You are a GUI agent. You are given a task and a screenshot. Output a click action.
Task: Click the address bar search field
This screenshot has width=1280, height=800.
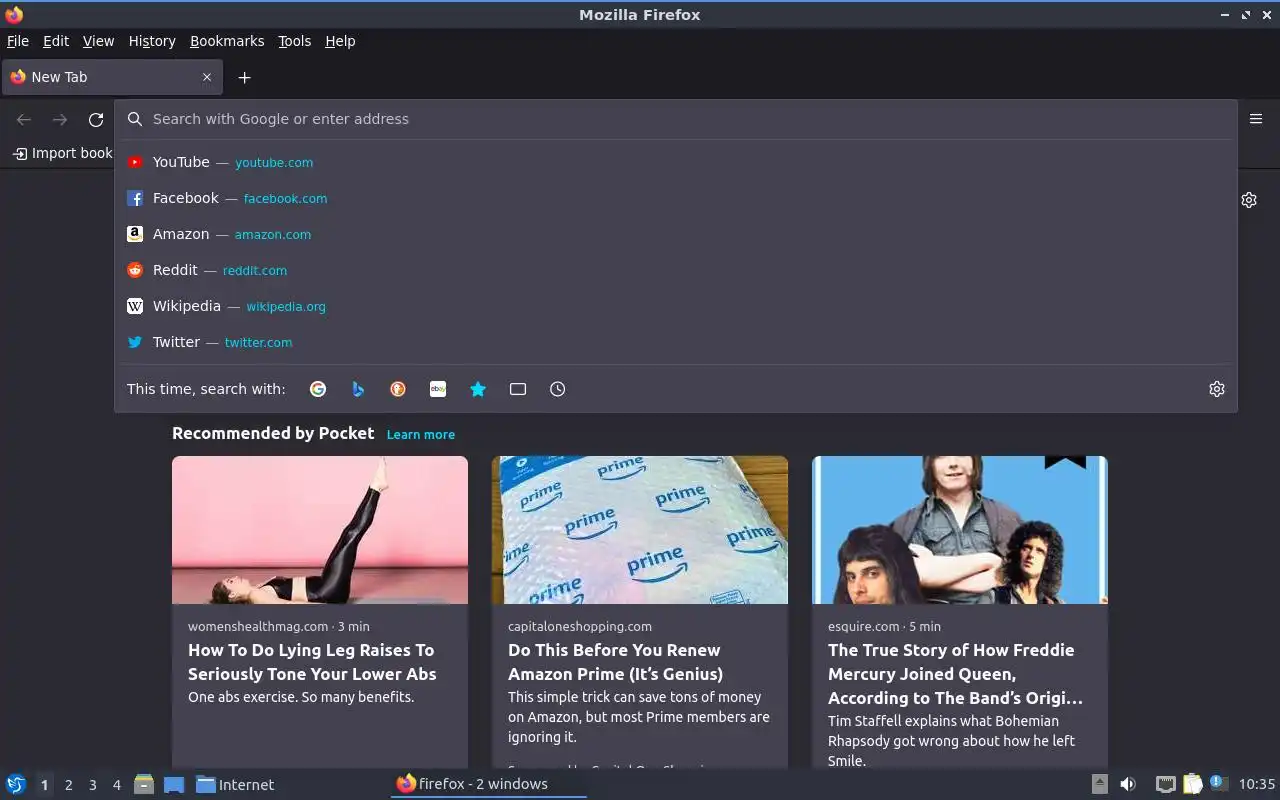pyautogui.click(x=676, y=119)
